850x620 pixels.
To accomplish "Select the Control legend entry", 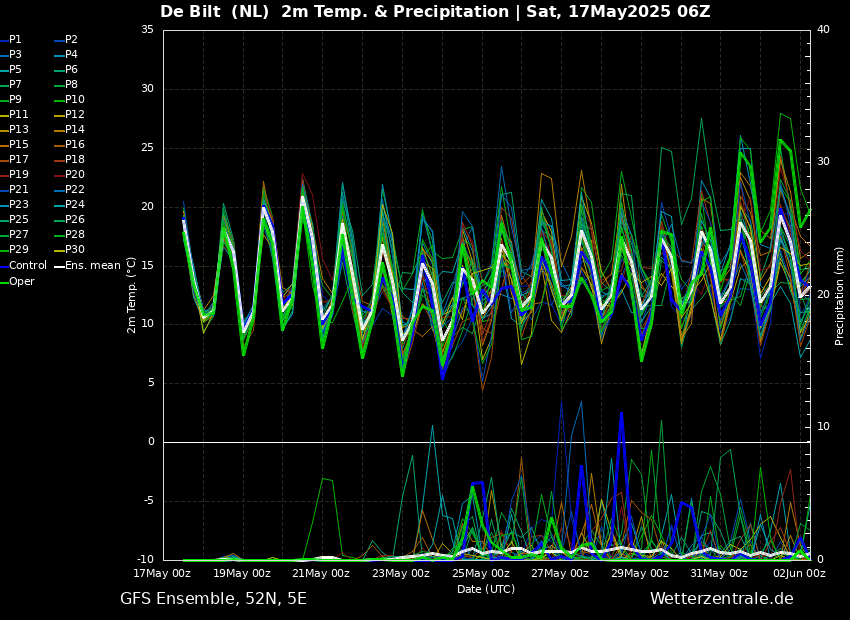I will 27,266.
